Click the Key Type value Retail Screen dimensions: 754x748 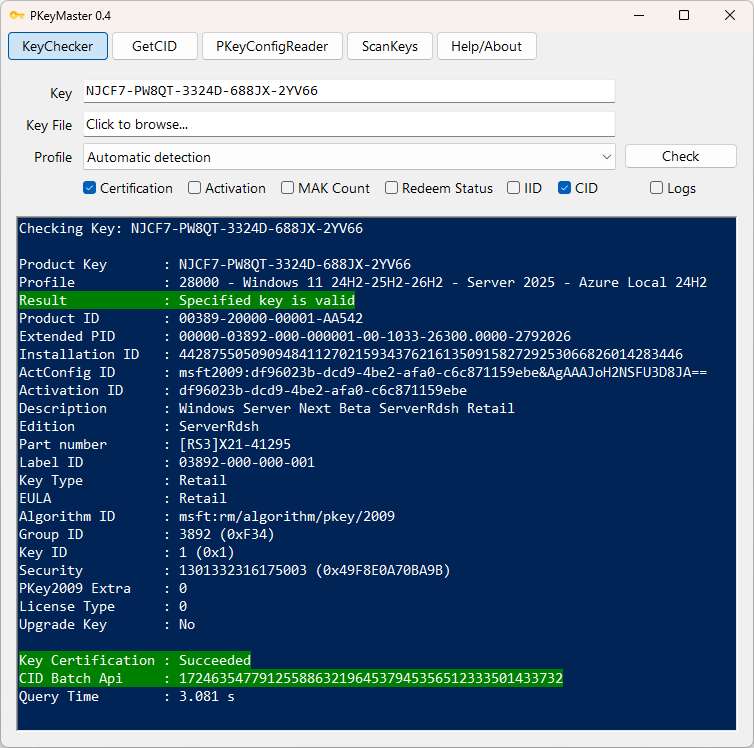coord(202,480)
